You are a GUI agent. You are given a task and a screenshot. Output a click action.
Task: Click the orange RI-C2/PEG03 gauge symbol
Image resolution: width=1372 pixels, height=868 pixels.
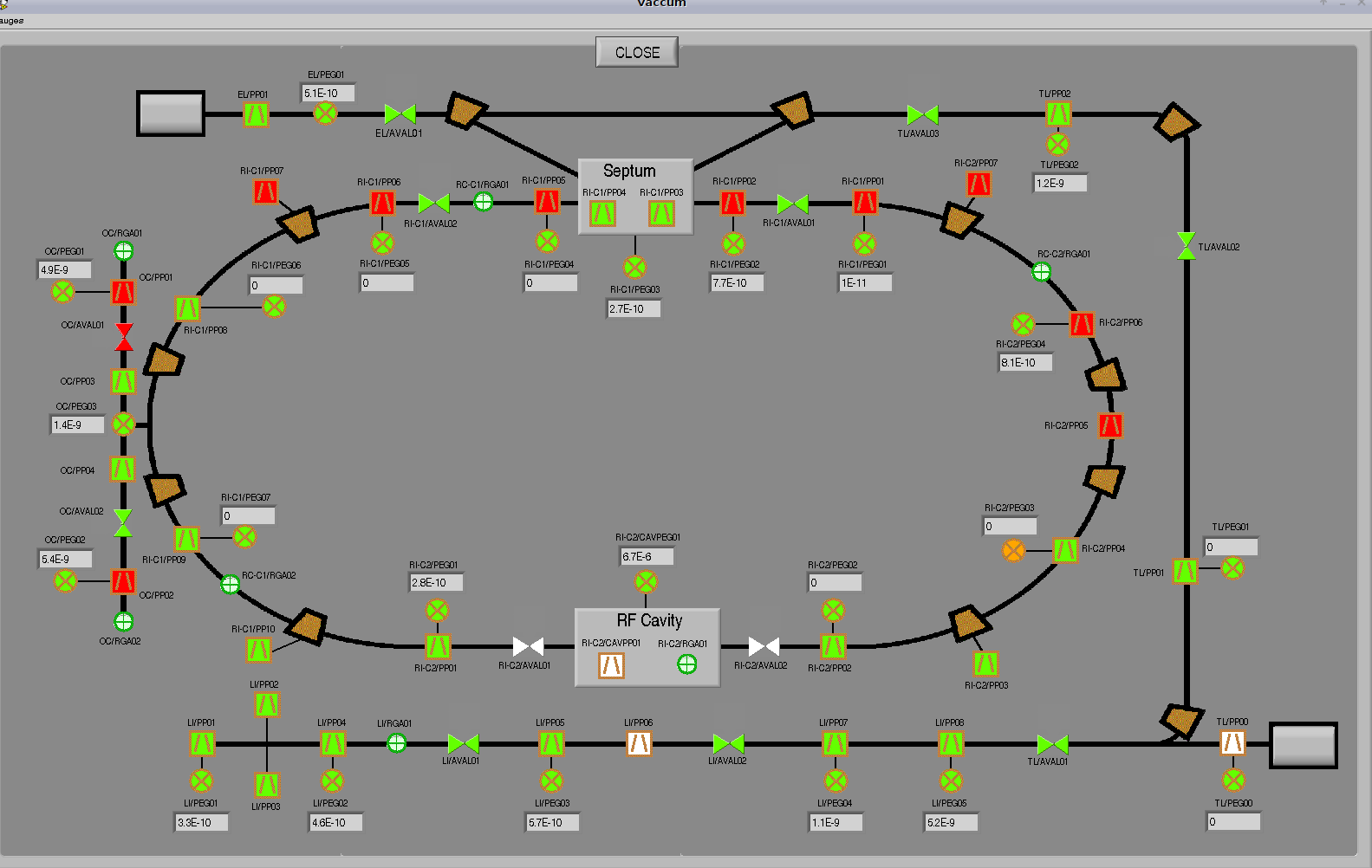click(1013, 550)
